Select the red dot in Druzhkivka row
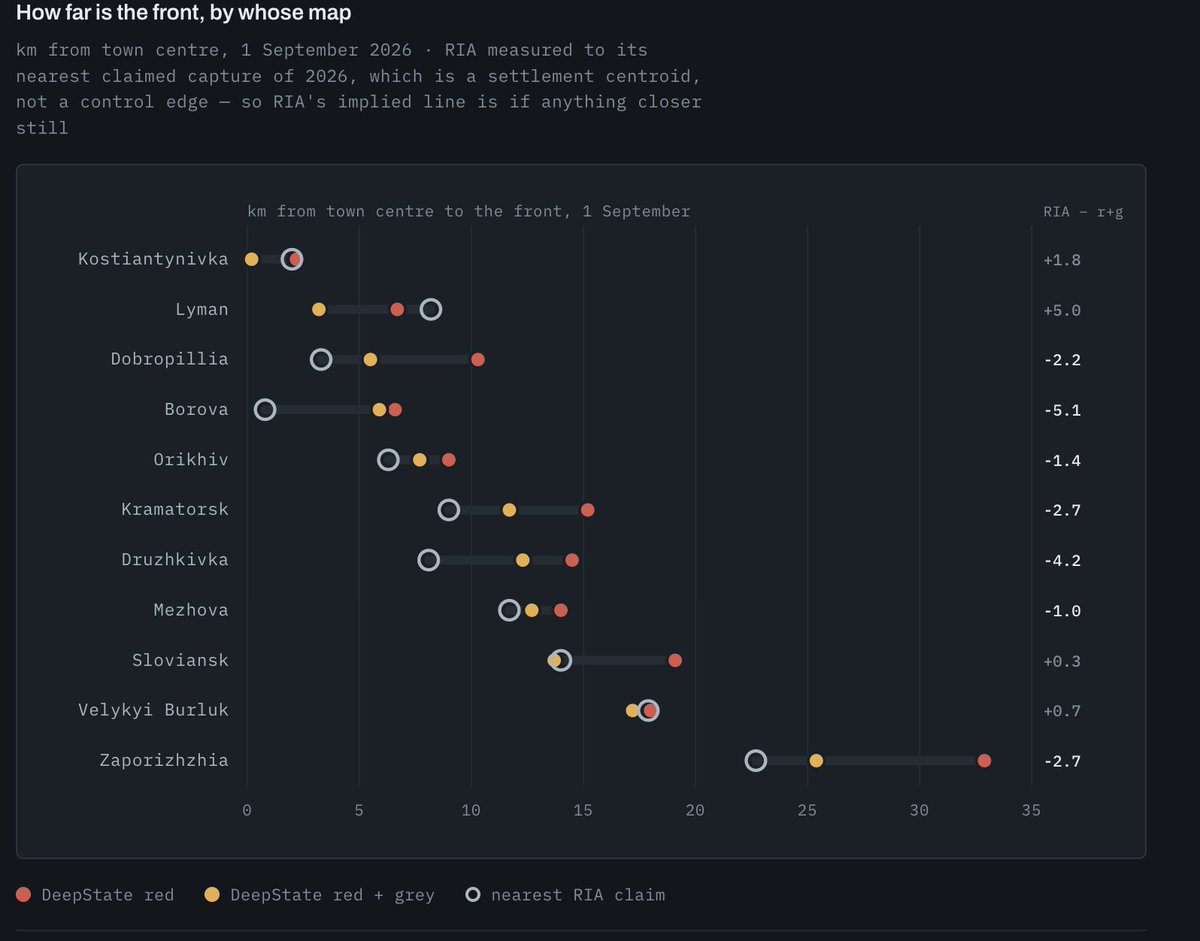 coord(572,560)
